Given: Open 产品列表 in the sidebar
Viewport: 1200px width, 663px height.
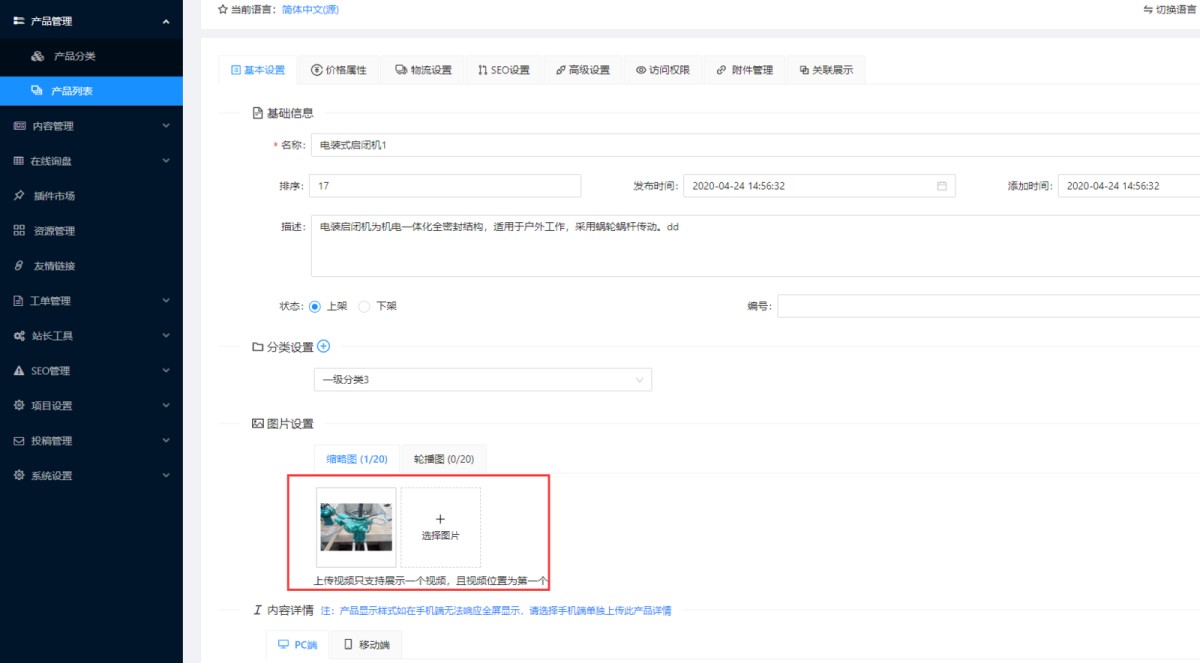Looking at the screenshot, I should [x=71, y=91].
